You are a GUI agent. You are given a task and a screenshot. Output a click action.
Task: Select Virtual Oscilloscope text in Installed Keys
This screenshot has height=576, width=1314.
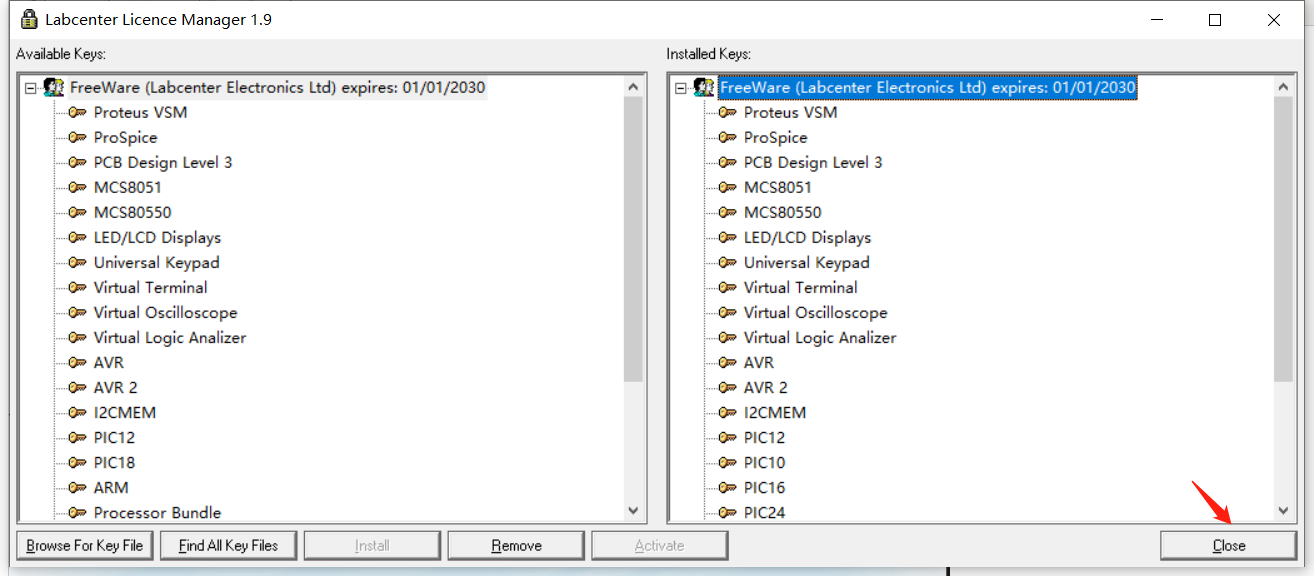coord(816,312)
